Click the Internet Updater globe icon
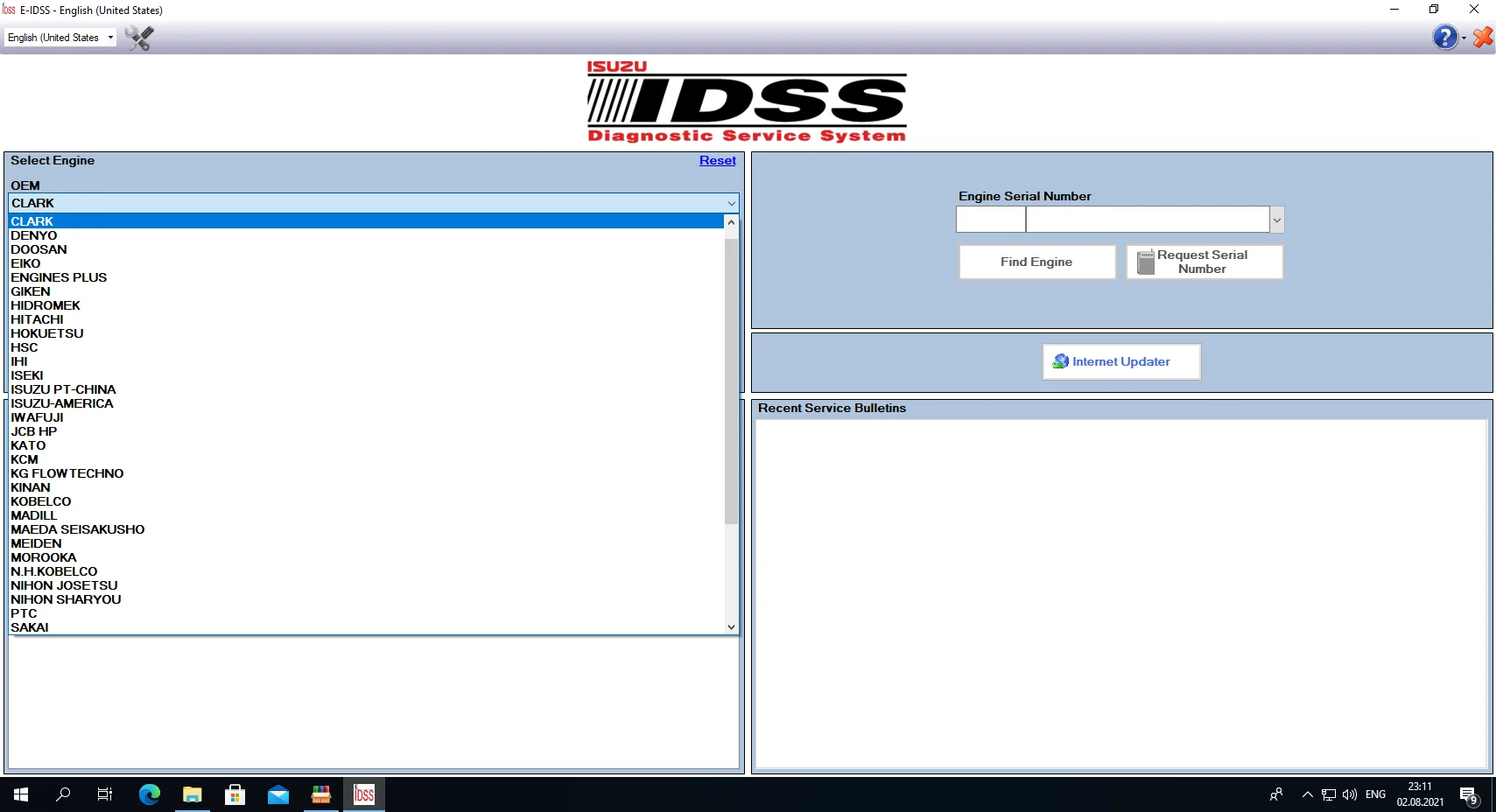Screen dimensions: 1496x812 (1061, 361)
